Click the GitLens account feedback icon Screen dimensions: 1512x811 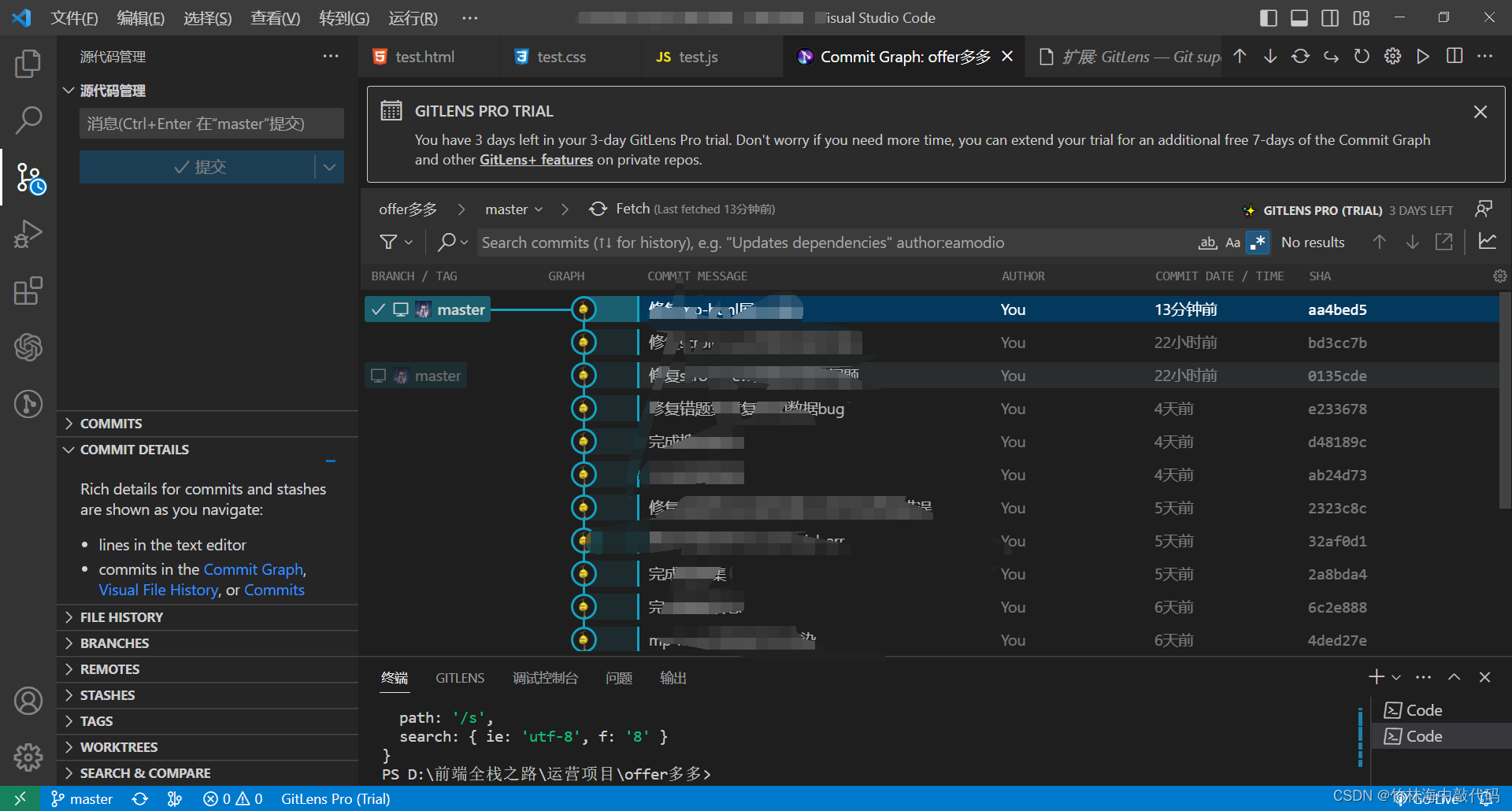[x=1484, y=209]
